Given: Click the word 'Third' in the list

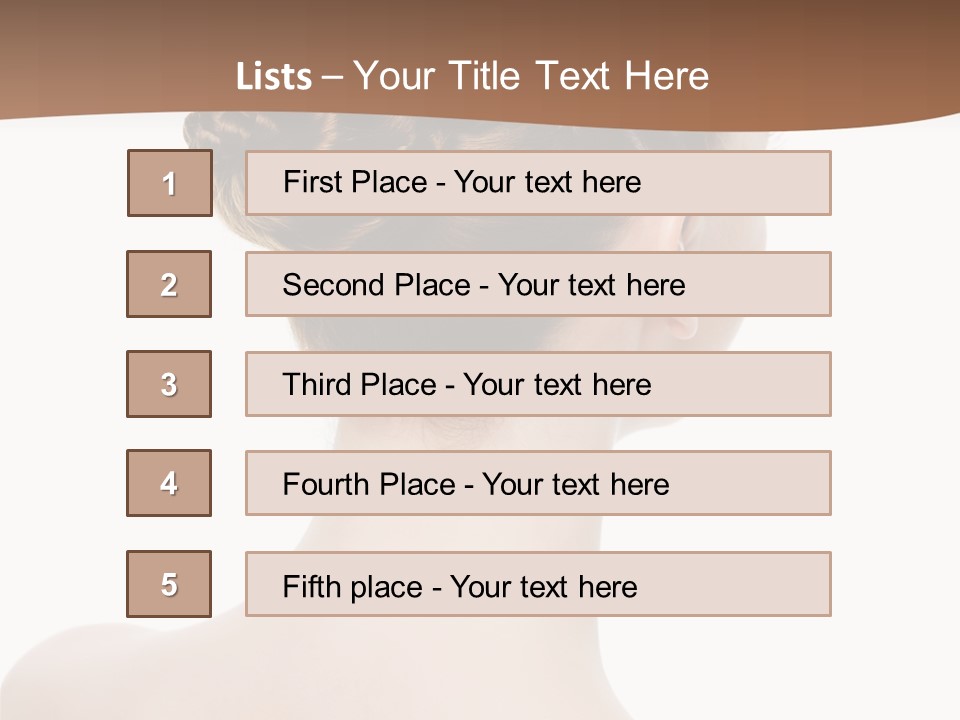Looking at the screenshot, I should [x=317, y=385].
